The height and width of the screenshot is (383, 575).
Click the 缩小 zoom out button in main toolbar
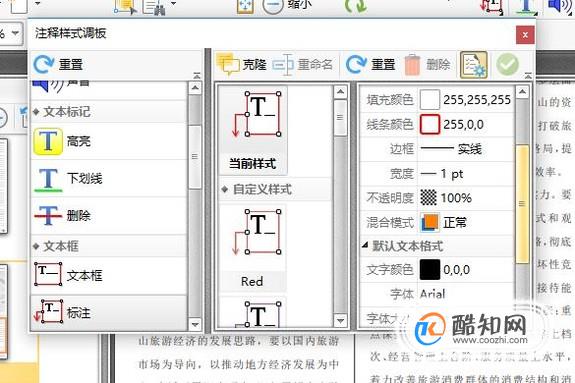pos(287,5)
